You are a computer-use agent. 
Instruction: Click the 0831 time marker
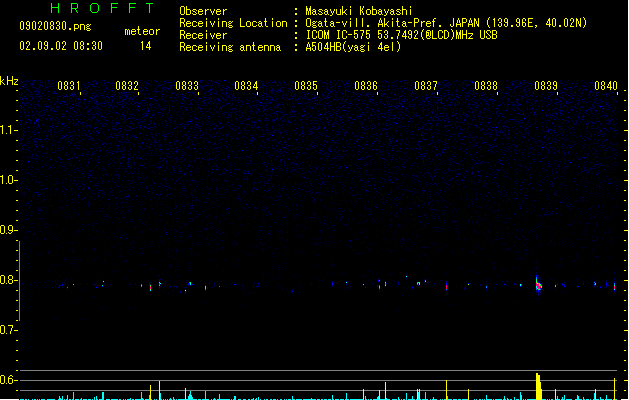click(69, 86)
